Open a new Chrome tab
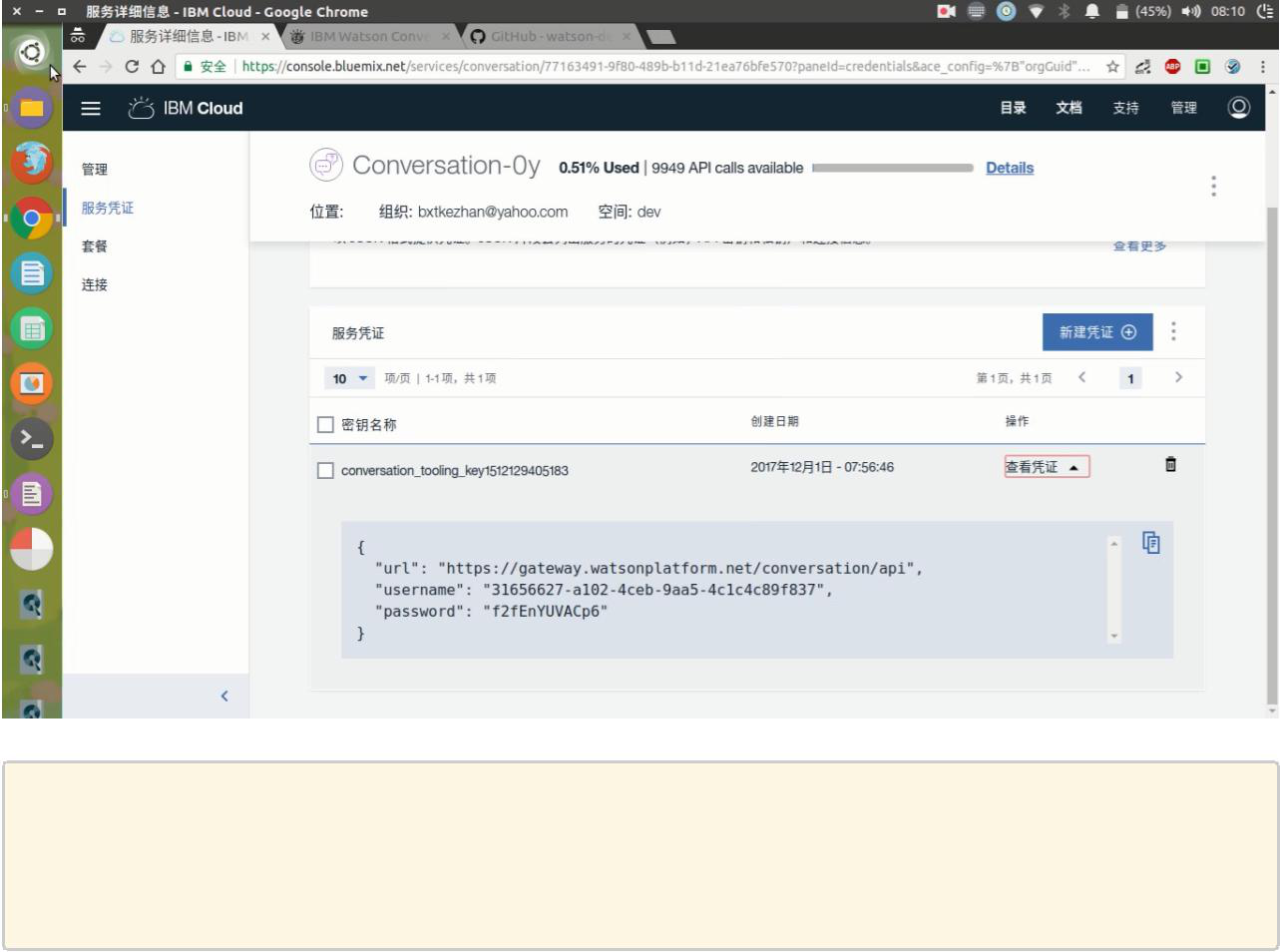 tap(660, 38)
